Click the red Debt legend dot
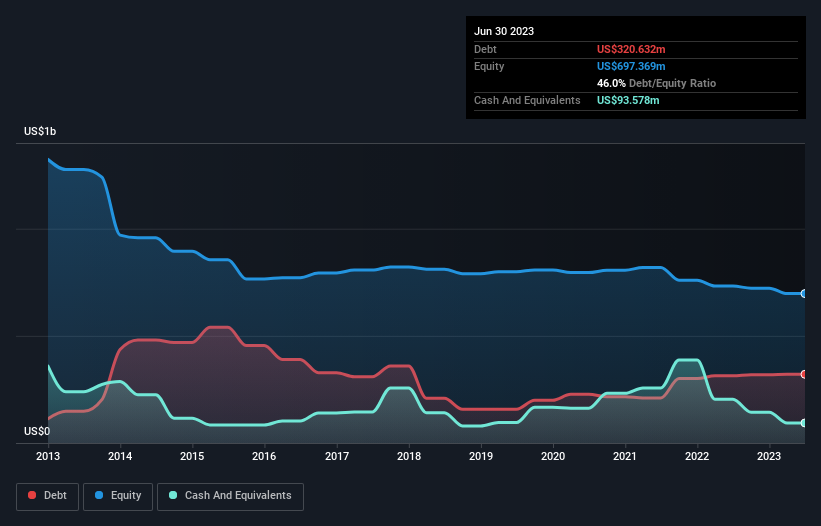The width and height of the screenshot is (821, 526). [x=32, y=495]
